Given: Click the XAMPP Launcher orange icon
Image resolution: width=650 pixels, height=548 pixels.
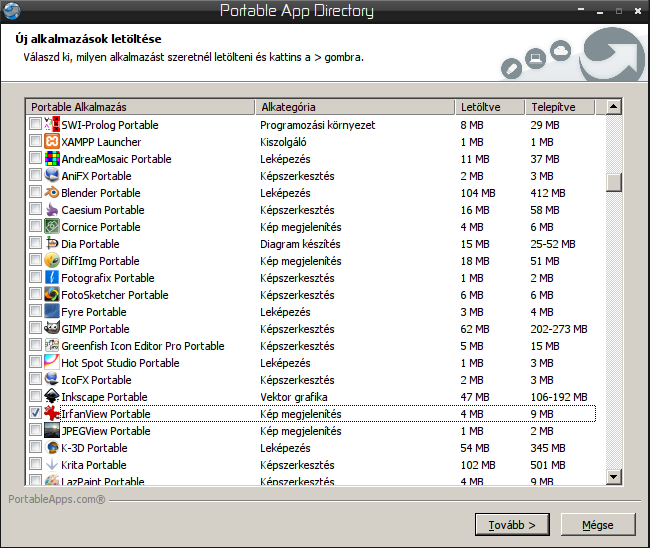Looking at the screenshot, I should 52,142.
